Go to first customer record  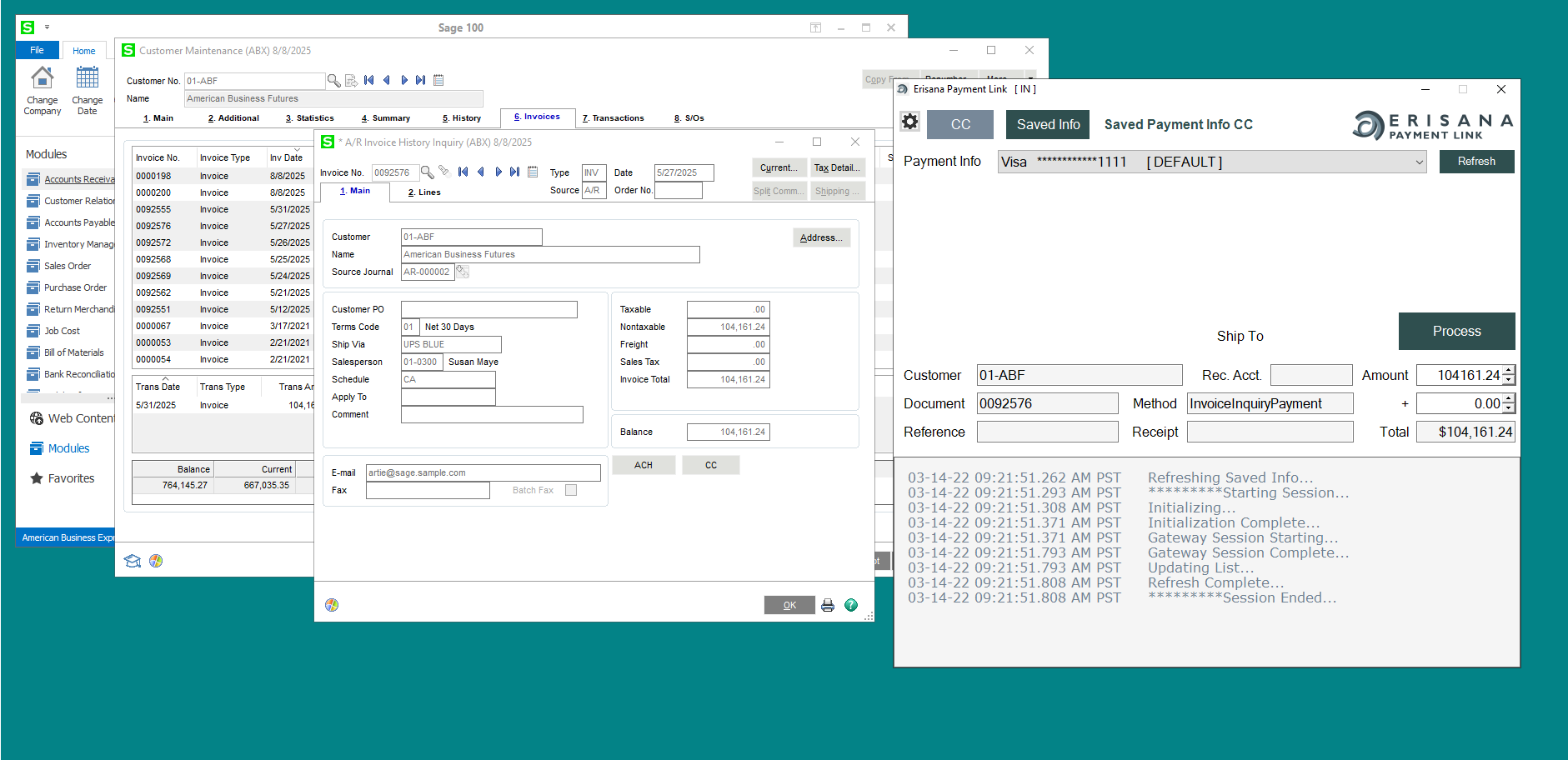coord(368,81)
